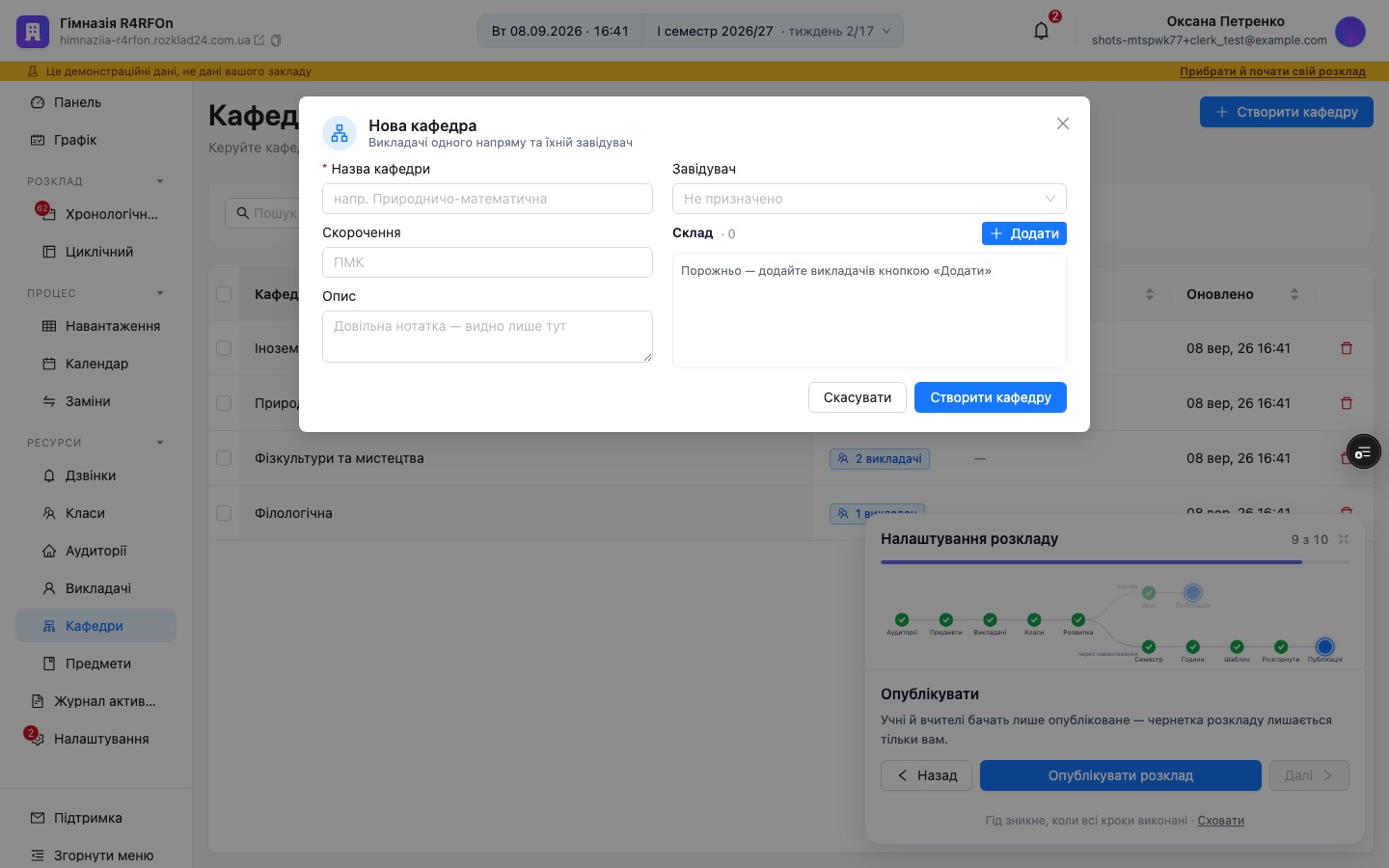This screenshot has width=1389, height=868.
Task: Delete the second department row with the trash icon
Action: pyautogui.click(x=1347, y=403)
